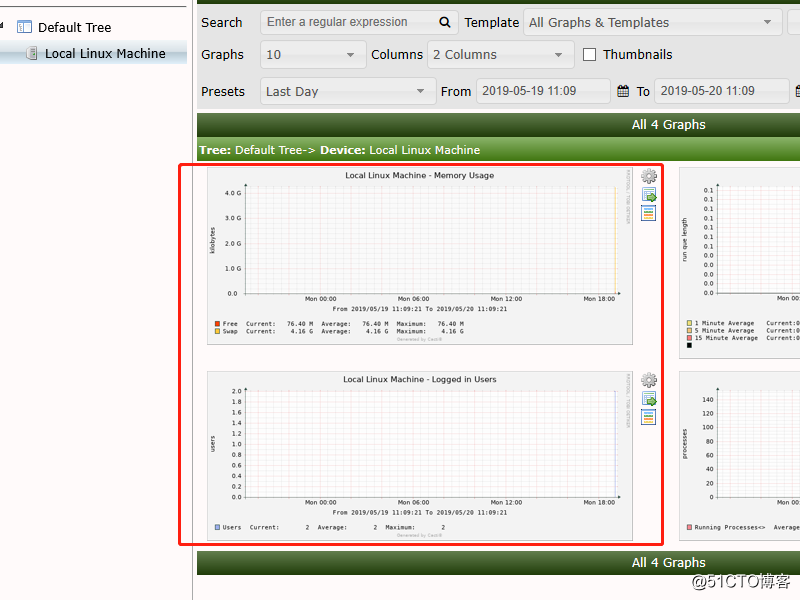Open the Graphs count dropdown
This screenshot has width=800, height=600.
point(313,55)
